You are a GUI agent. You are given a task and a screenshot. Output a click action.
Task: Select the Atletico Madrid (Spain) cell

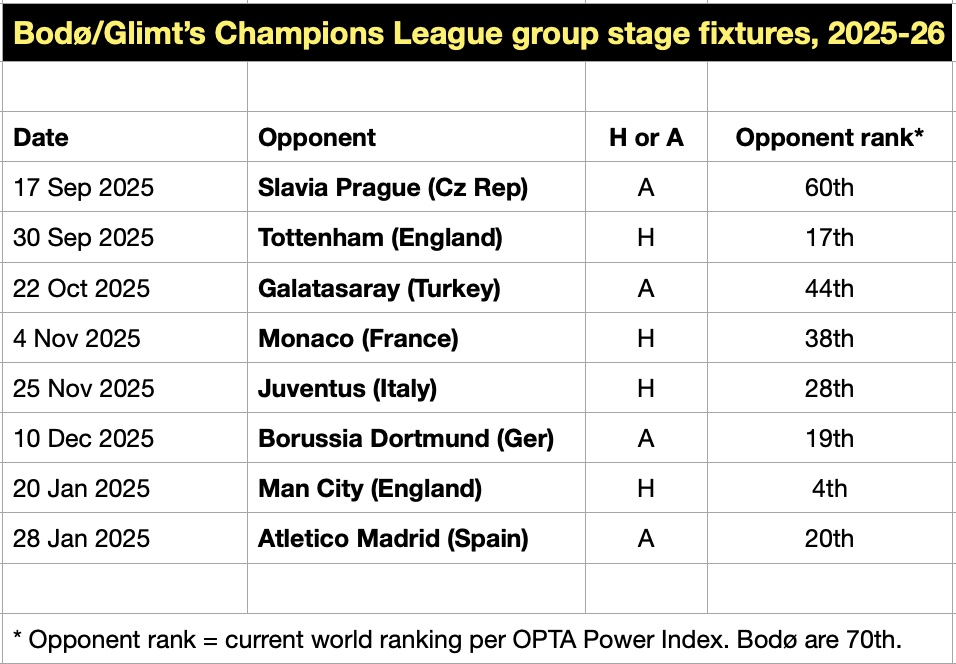393,538
